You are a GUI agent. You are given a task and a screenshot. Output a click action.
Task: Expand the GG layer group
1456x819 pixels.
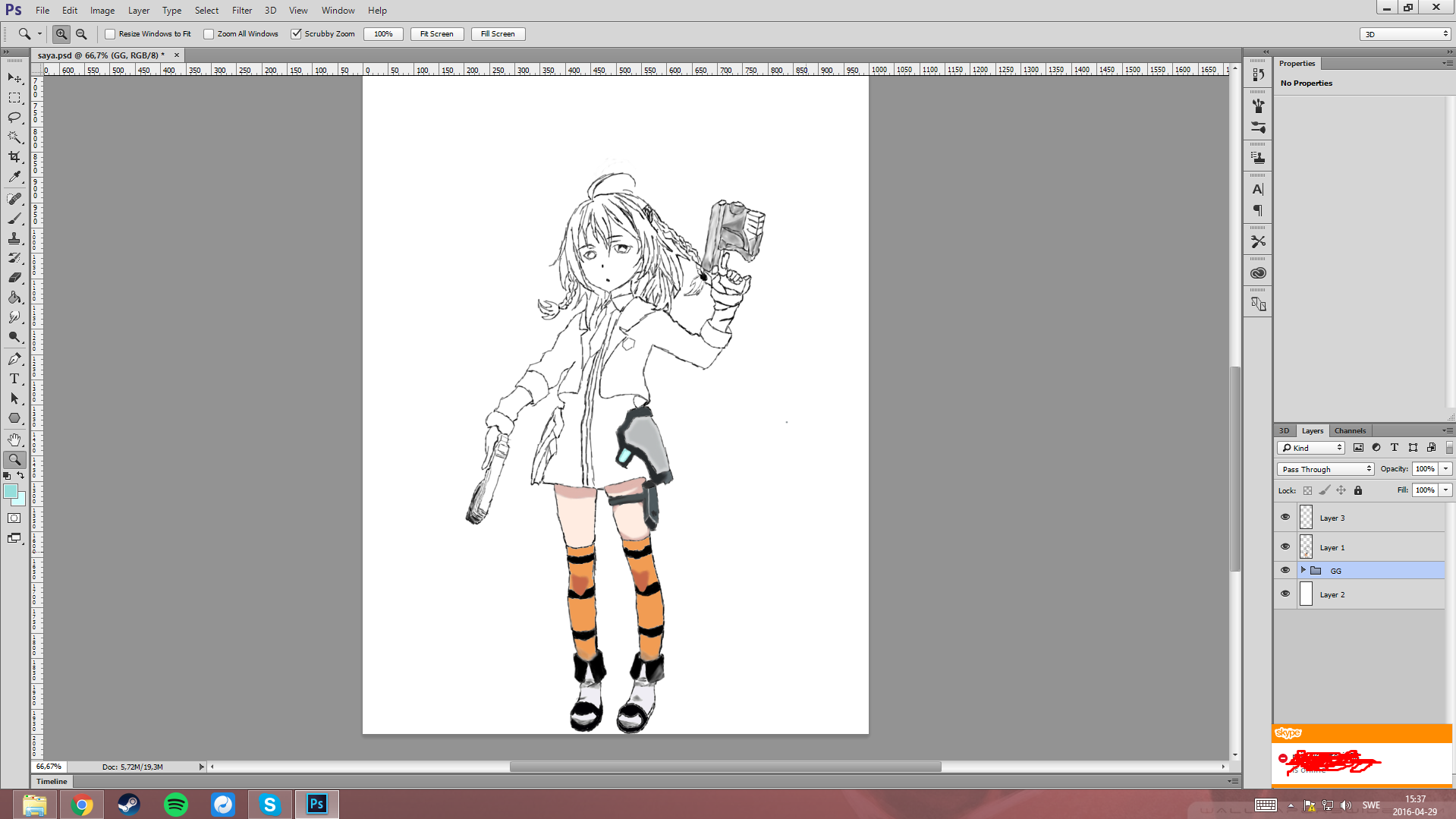pyautogui.click(x=1303, y=570)
